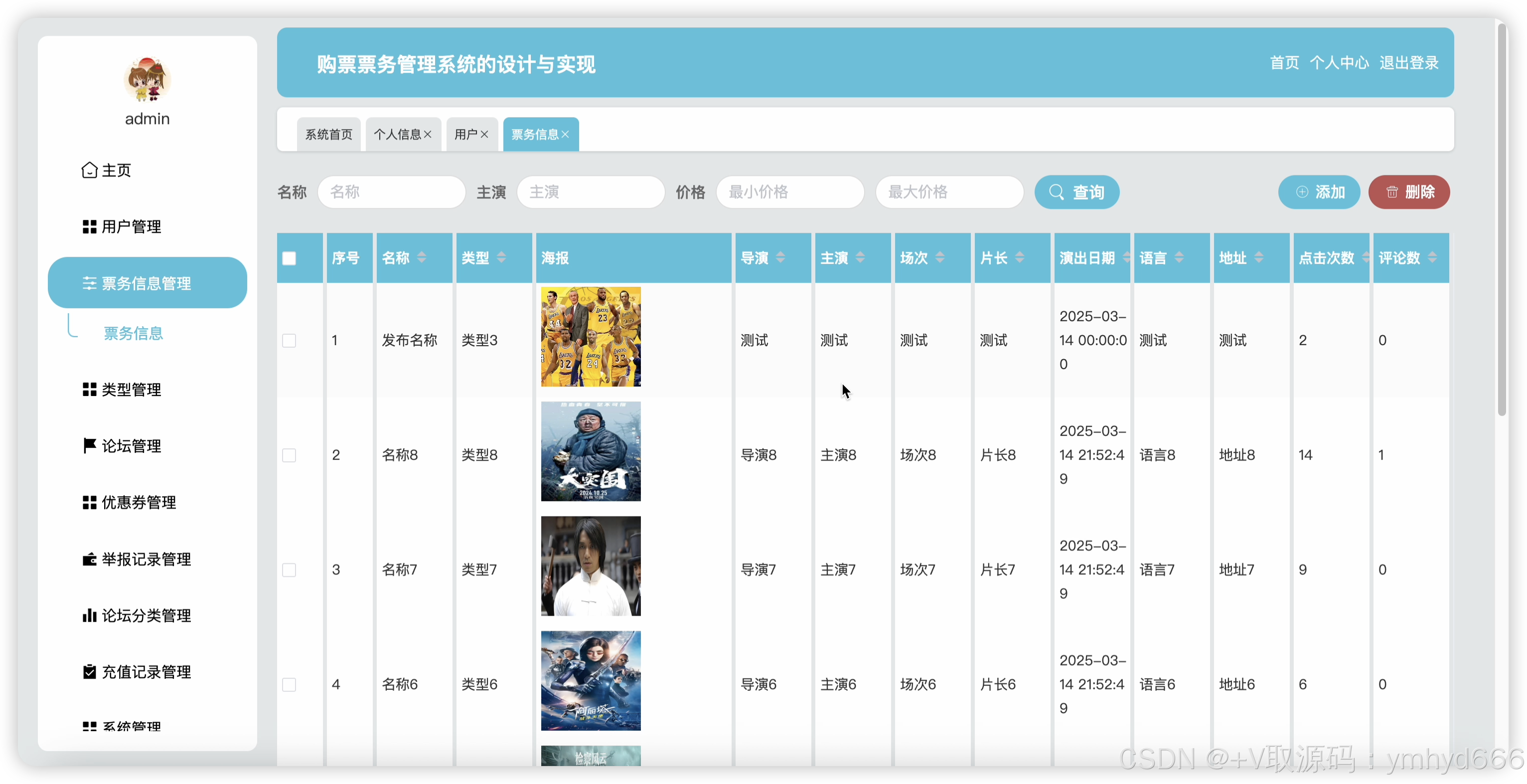
Task: Click the home icon next to 主页
Action: [89, 171]
